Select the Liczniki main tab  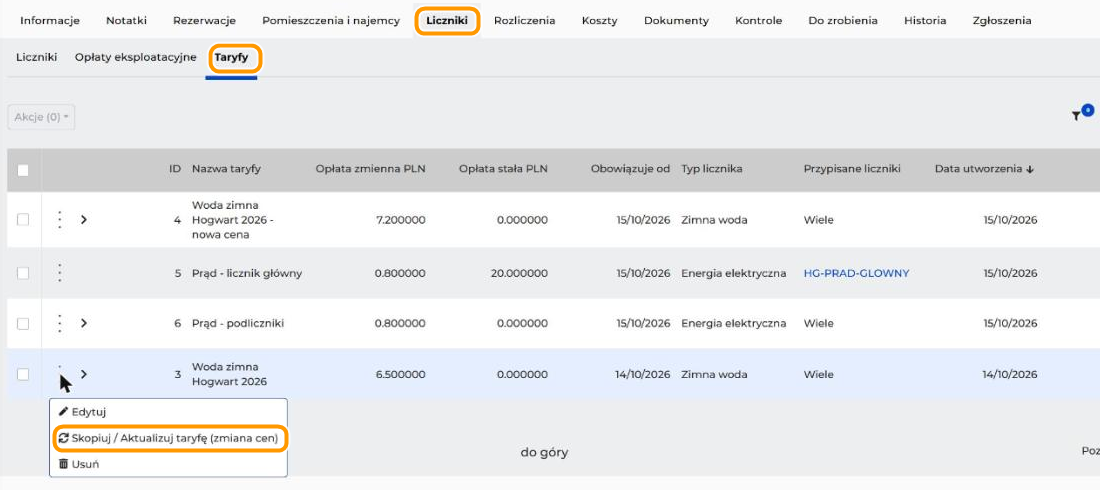(447, 20)
